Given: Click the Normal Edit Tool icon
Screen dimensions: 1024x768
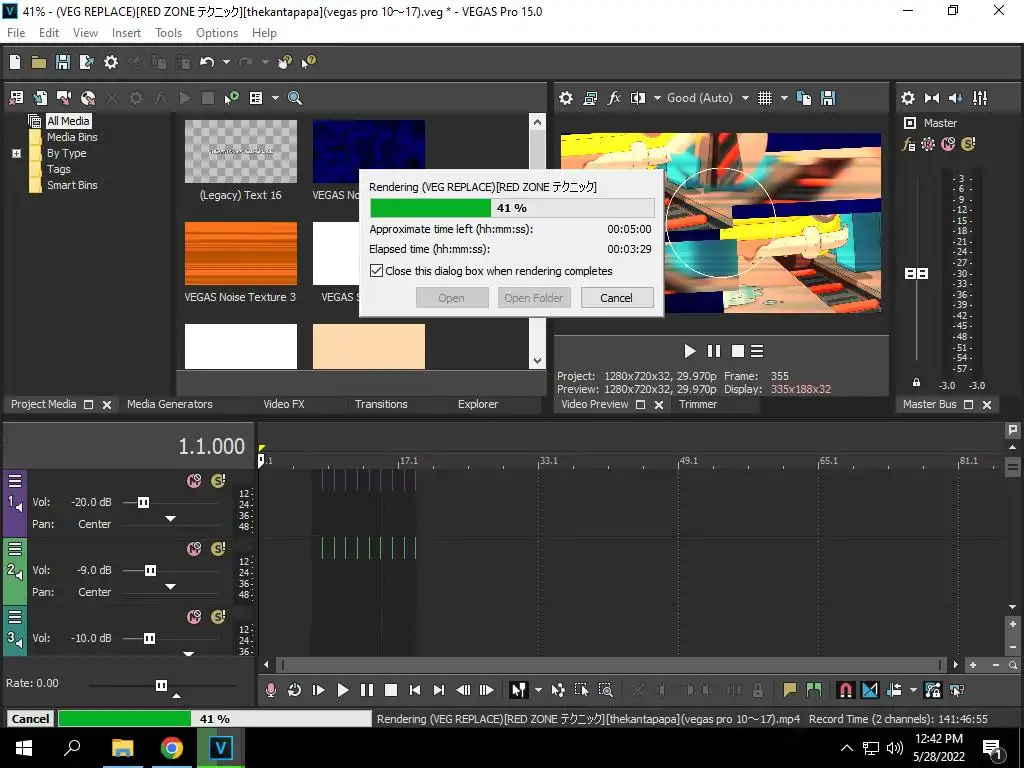Looking at the screenshot, I should point(519,690).
